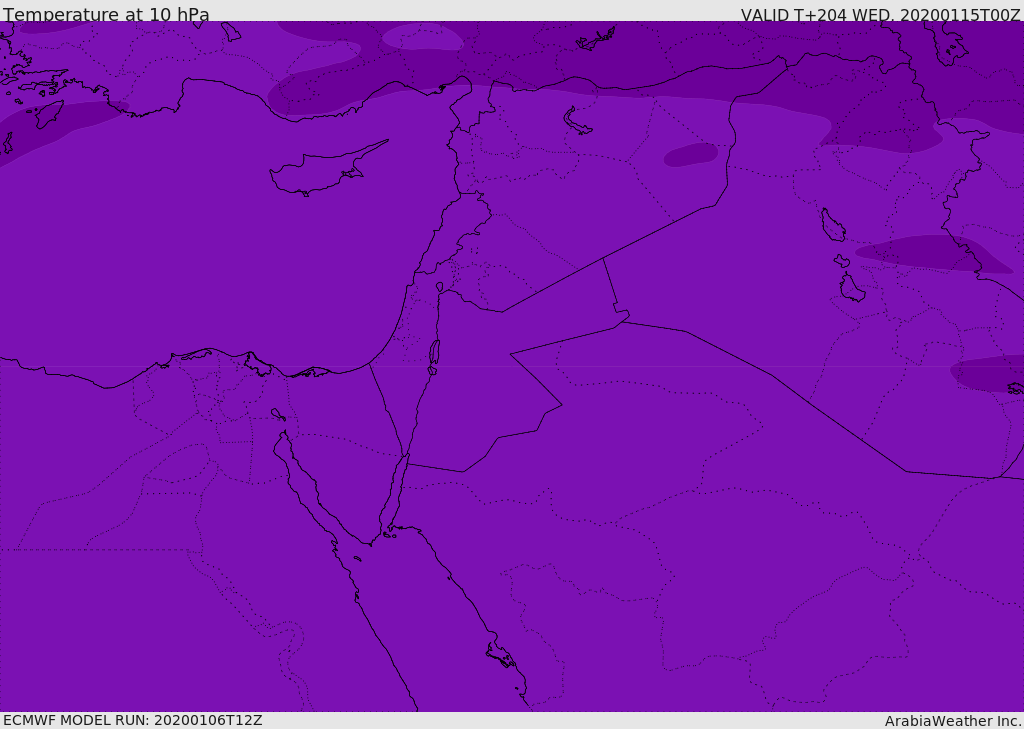Viewport: 1024px width, 729px height.
Task: Click the VALID T+204 timestamp text
Action: tap(880, 14)
